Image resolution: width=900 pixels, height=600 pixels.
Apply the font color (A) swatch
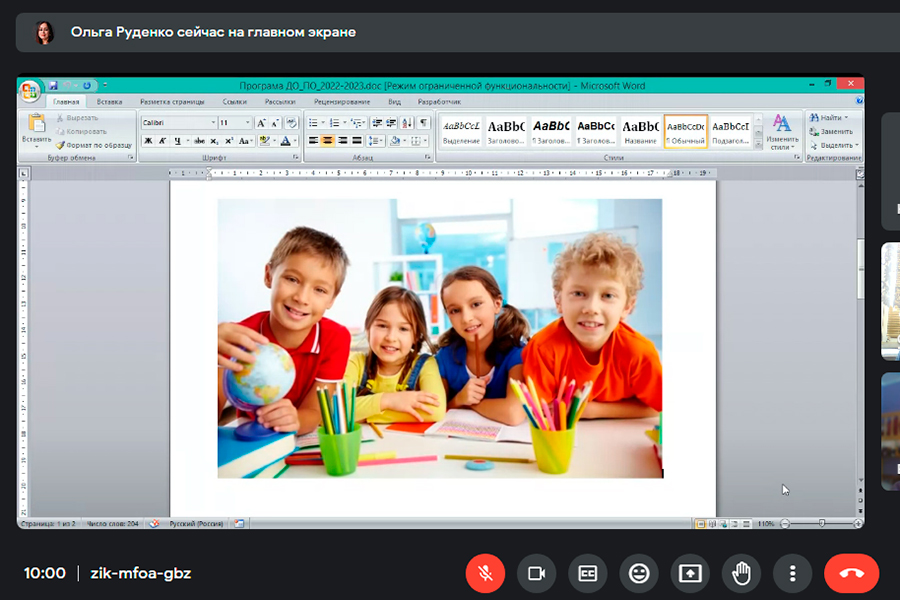click(285, 141)
